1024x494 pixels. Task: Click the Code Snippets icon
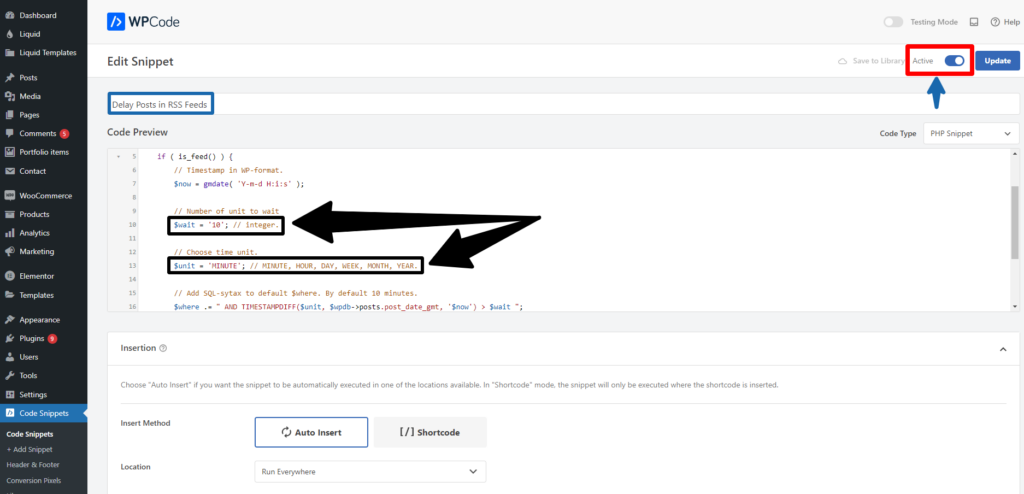click(10, 413)
